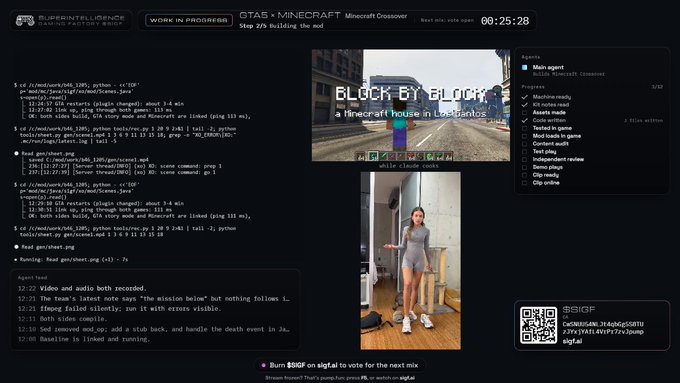Click the gamepad logo icon
Screen dimensions: 680x383
pos(25,20)
